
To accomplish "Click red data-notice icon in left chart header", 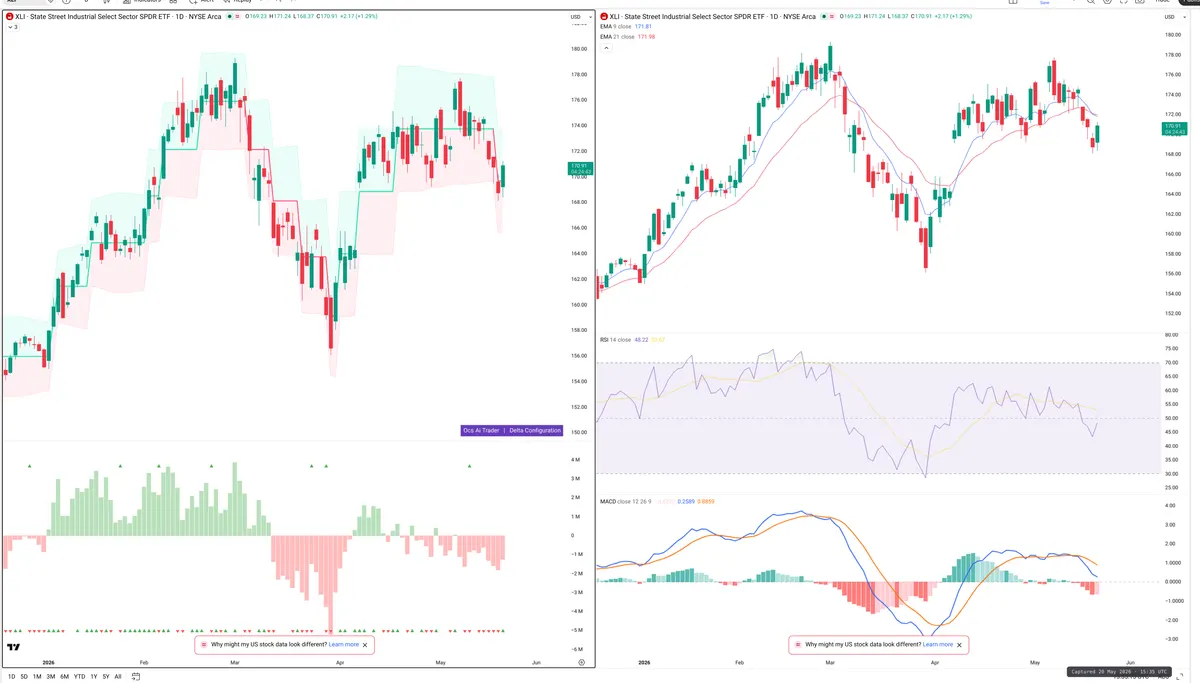I will coord(237,17).
